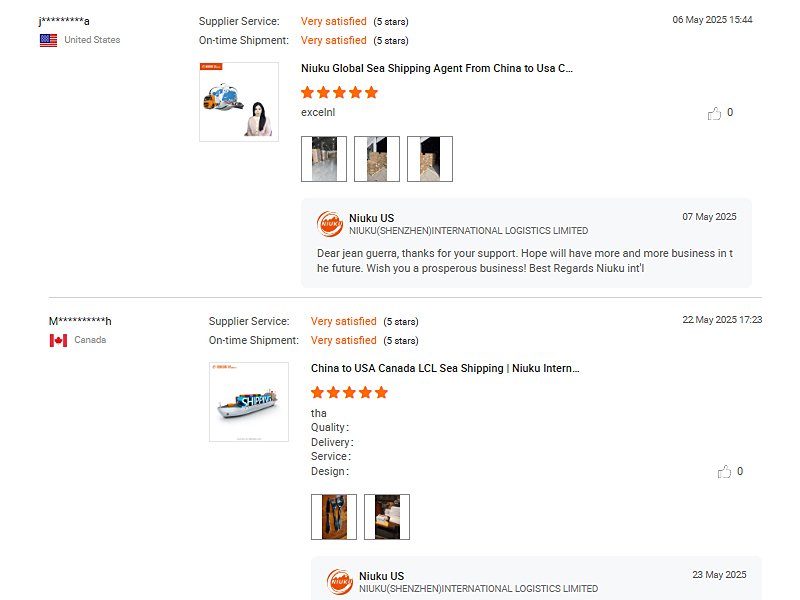Click reviewer name j*********a
Screen dimensions: 800x600
(x=64, y=21)
